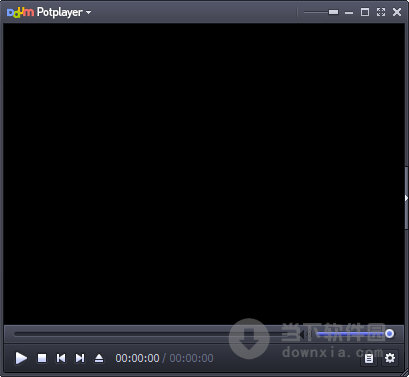This screenshot has width=409, height=377.
Task: Toggle fullscreen mode icon
Action: click(x=381, y=12)
